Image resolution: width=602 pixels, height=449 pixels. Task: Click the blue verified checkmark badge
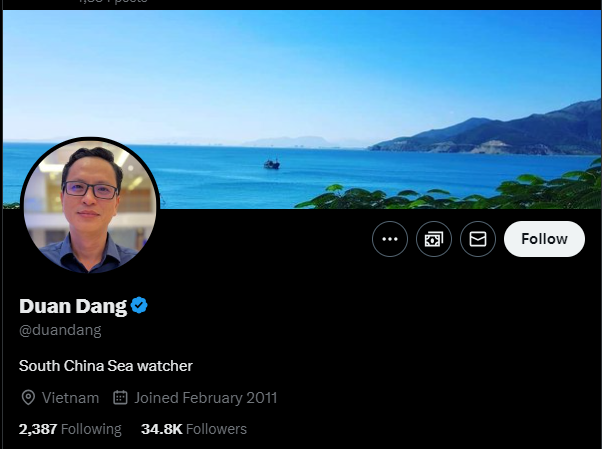point(139,306)
